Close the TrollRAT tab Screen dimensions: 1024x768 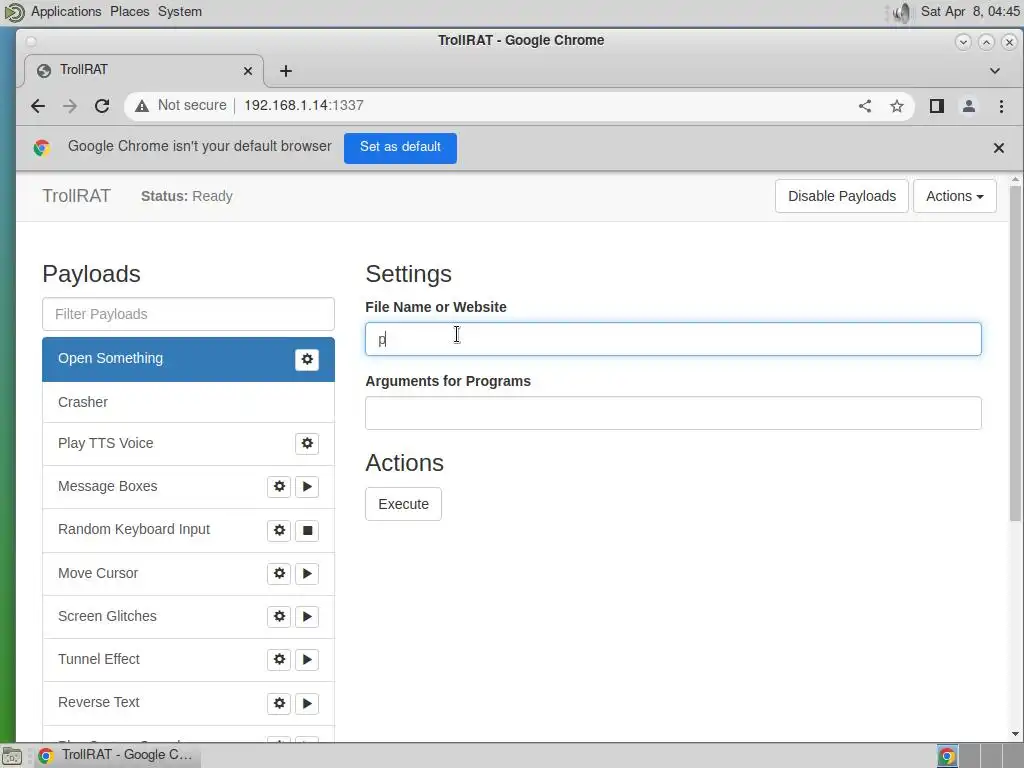click(248, 71)
